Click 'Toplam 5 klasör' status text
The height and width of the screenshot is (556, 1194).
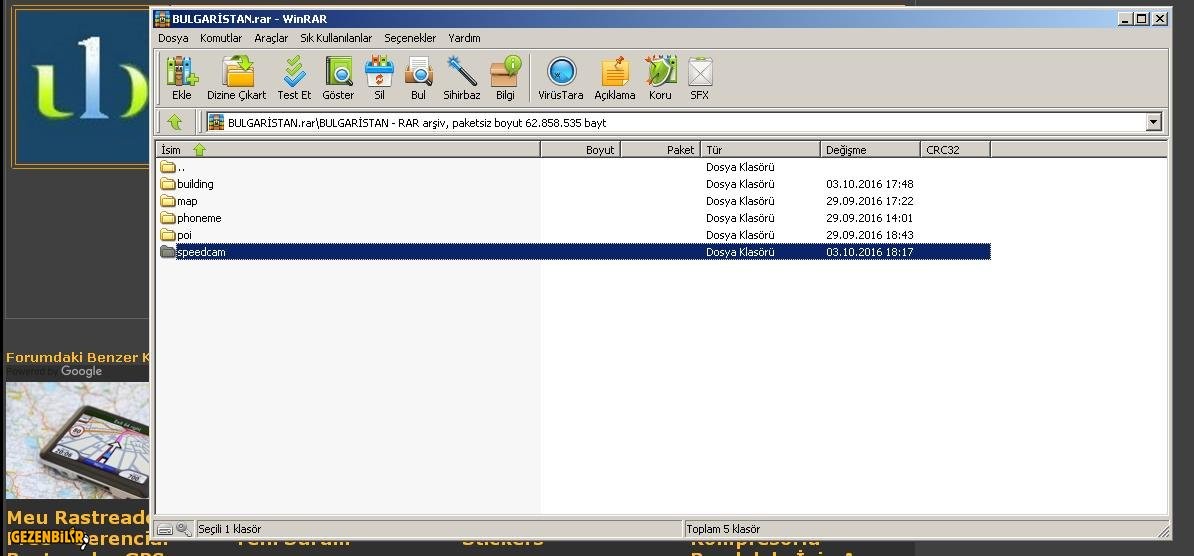tap(723, 529)
